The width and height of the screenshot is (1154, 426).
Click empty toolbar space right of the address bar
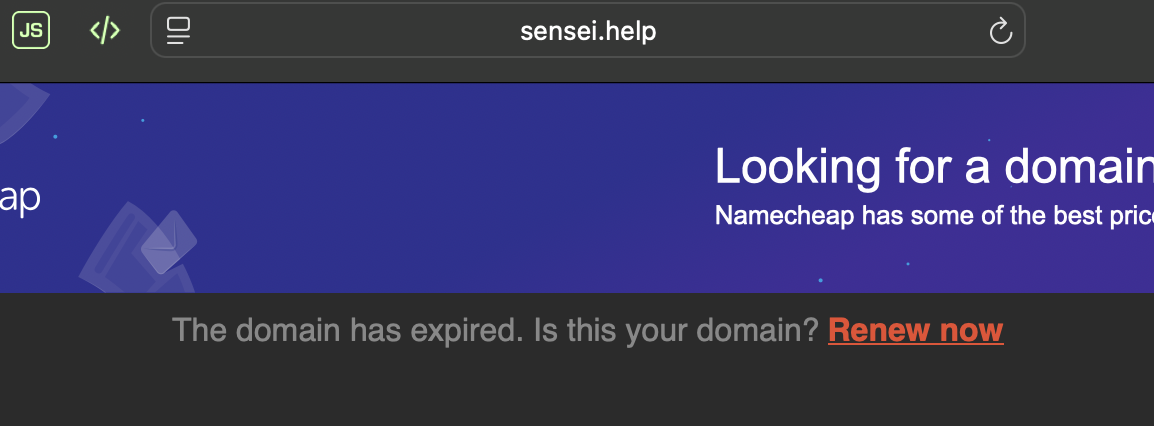pyautogui.click(x=1090, y=31)
